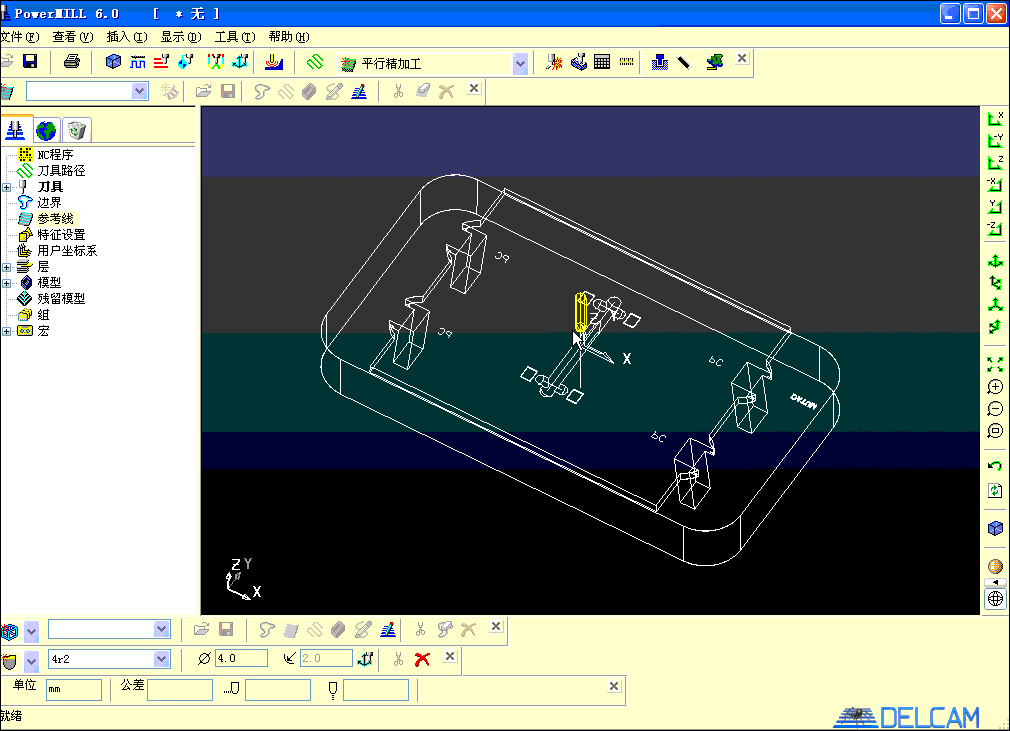Select 边界 in the explorer tree

point(49,203)
